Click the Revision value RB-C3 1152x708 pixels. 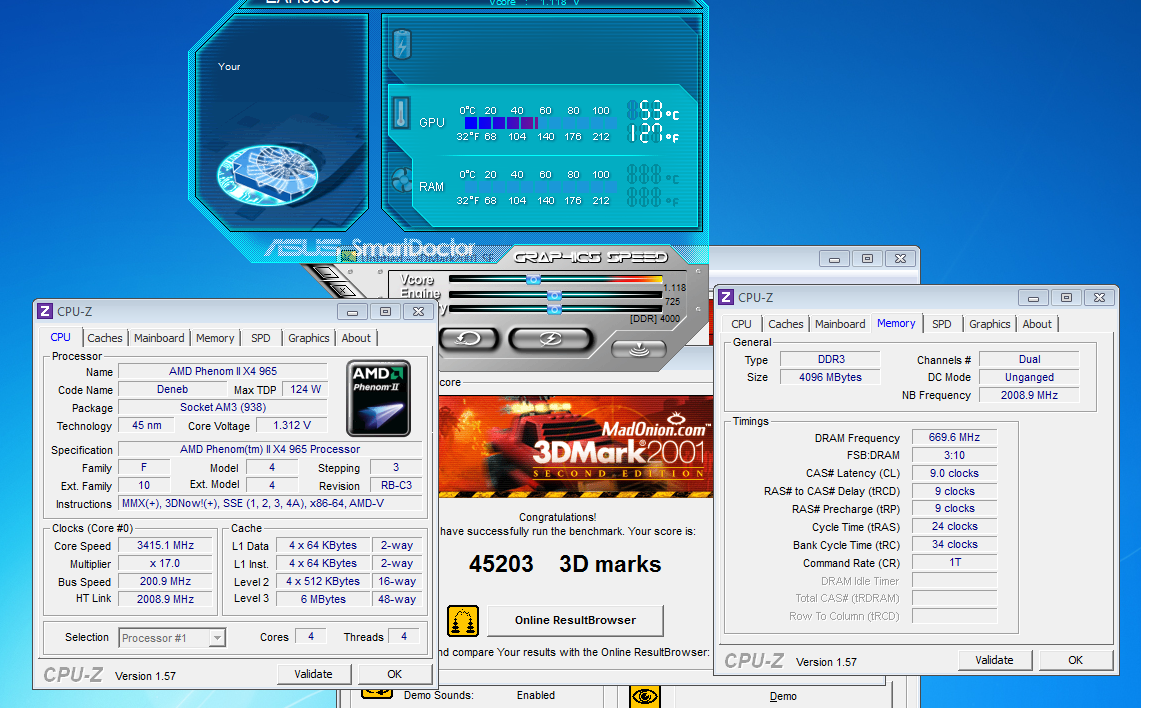coord(396,485)
